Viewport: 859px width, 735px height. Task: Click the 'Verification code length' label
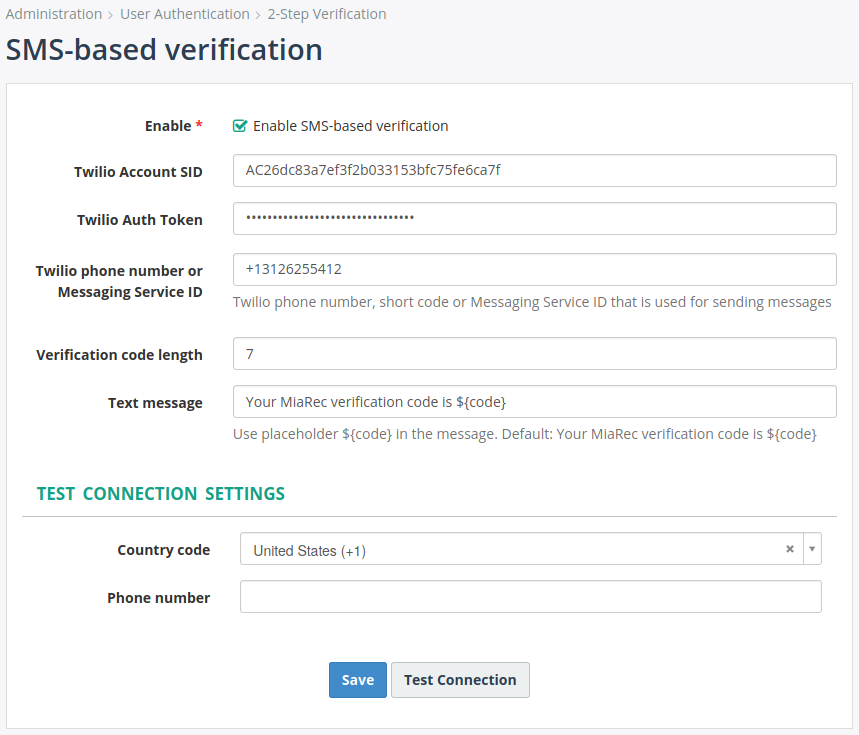point(119,355)
